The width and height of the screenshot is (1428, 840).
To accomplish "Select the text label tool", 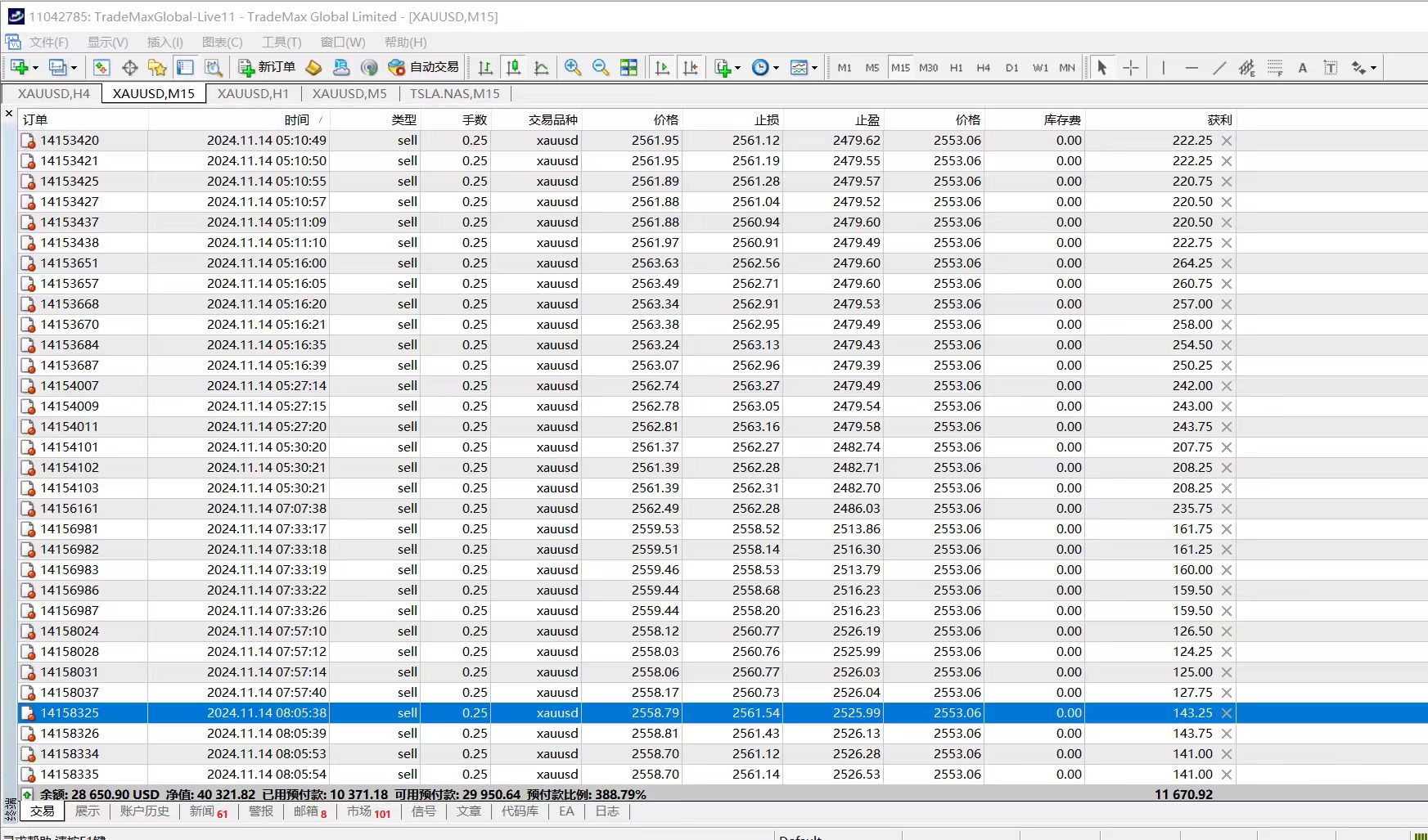I will point(1331,68).
